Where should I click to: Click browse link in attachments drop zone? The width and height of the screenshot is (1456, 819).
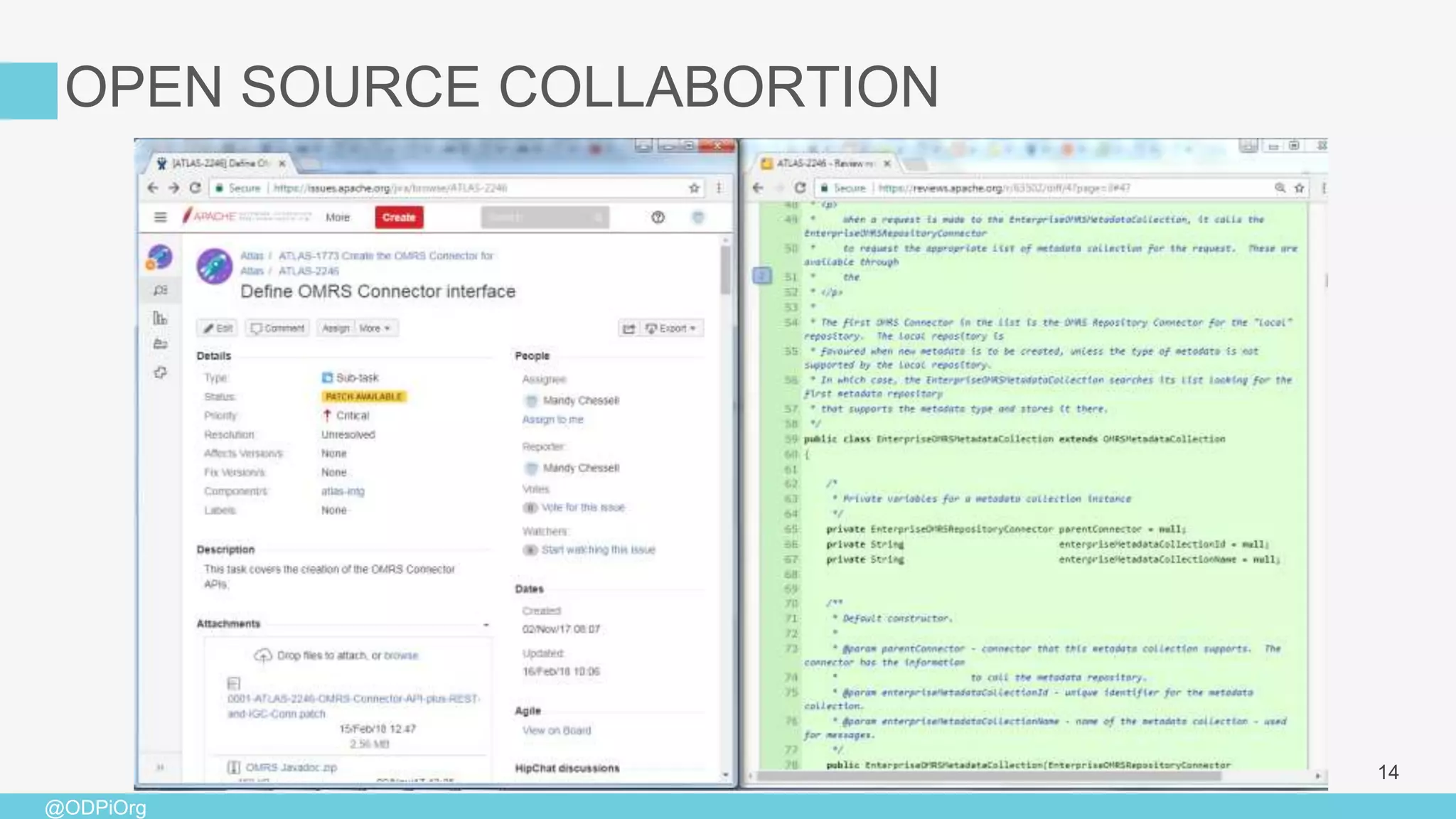tap(401, 655)
